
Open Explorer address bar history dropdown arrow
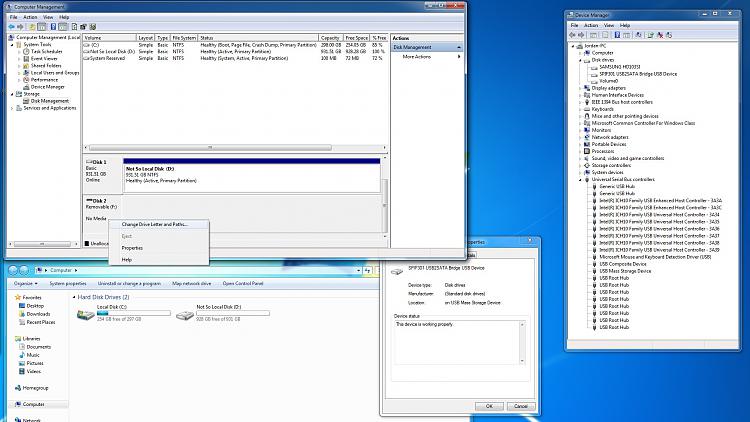tap(358, 270)
